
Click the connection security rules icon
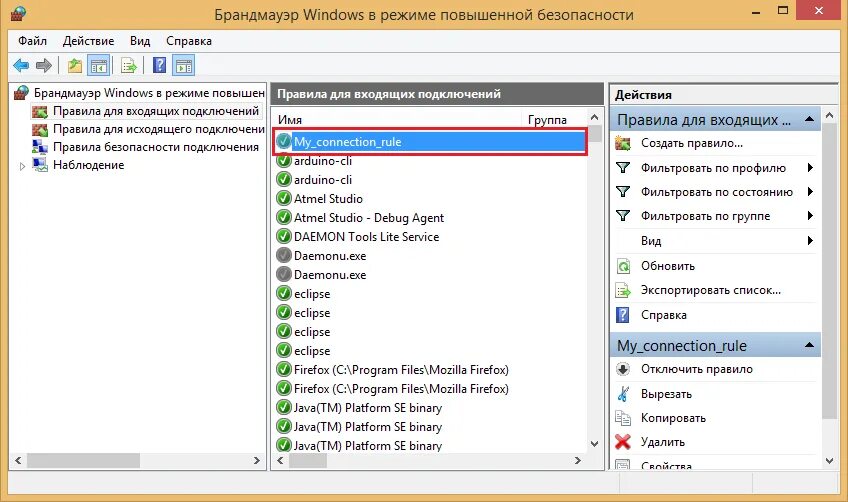point(40,147)
